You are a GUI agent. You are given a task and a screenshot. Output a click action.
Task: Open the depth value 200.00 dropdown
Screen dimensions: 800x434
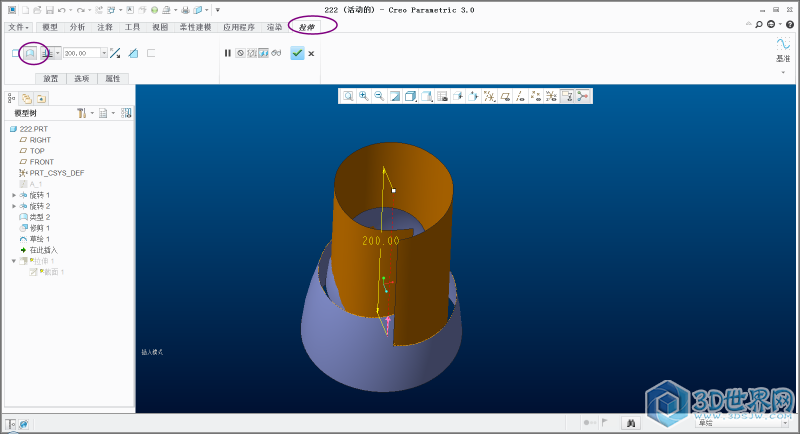105,53
